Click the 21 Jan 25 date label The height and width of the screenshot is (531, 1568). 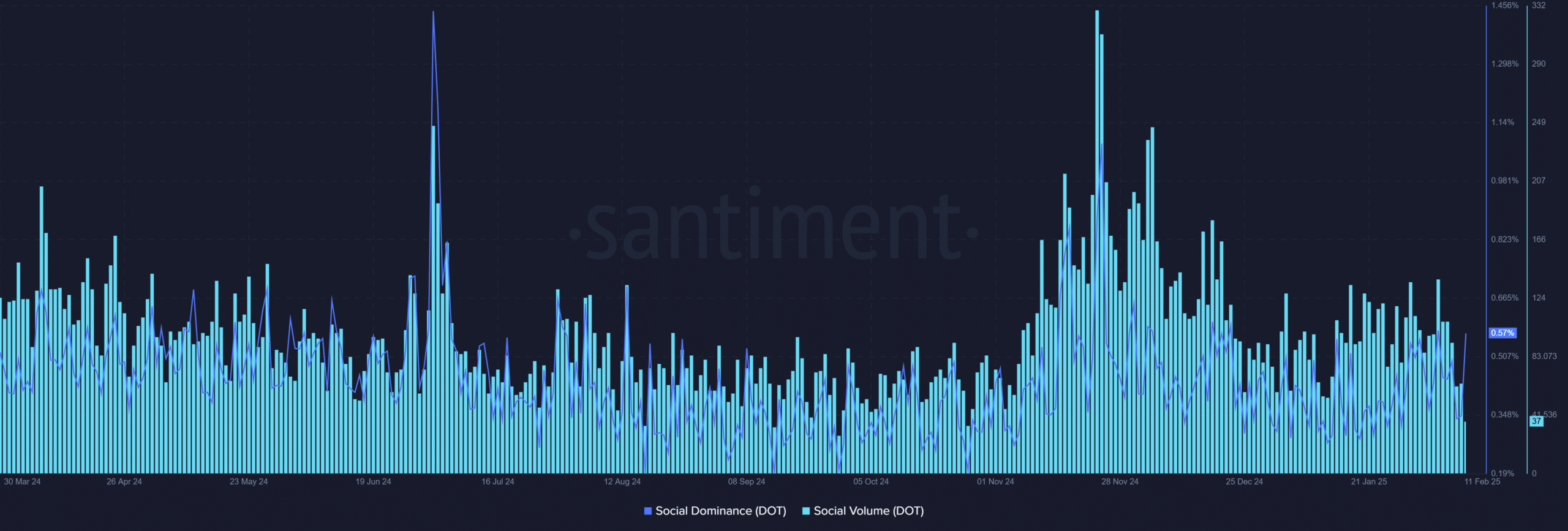[x=1369, y=481]
